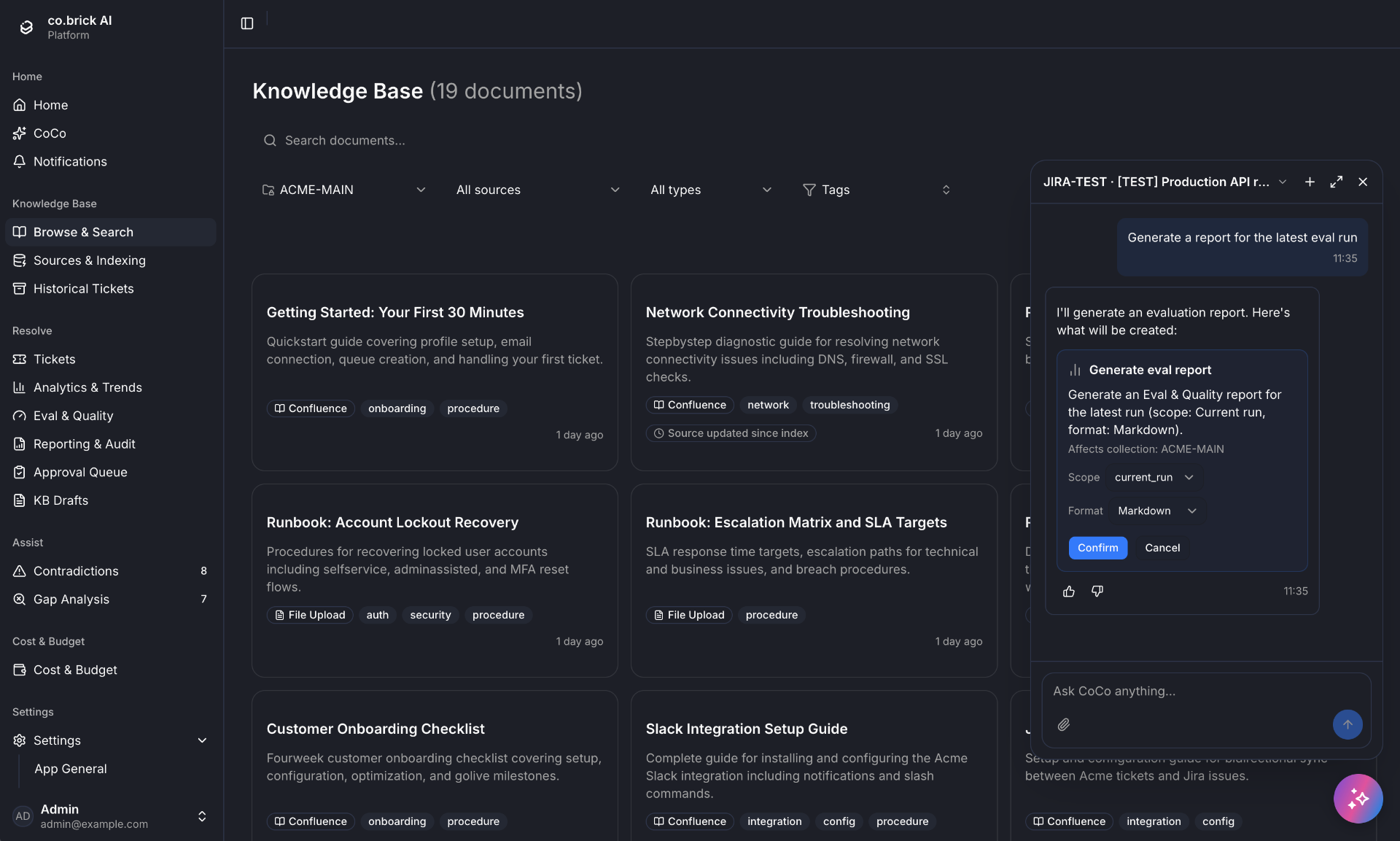Click the Source updated since index badge

point(731,433)
